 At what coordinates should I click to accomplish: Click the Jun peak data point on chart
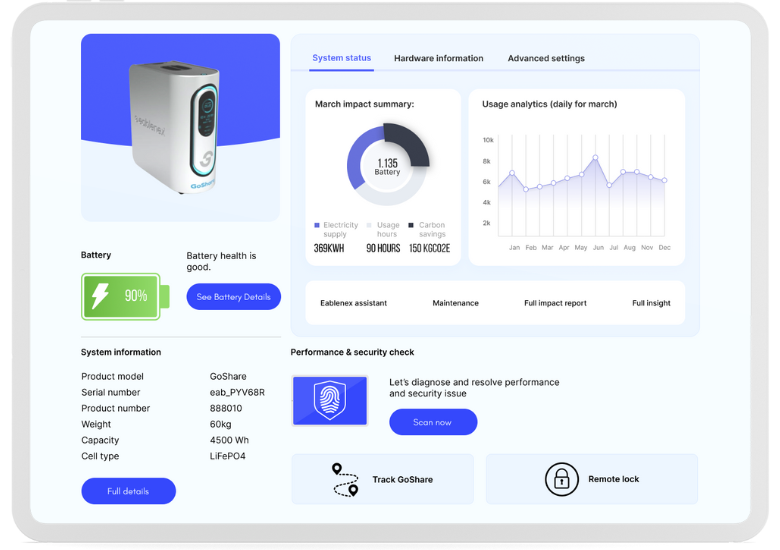click(595, 157)
